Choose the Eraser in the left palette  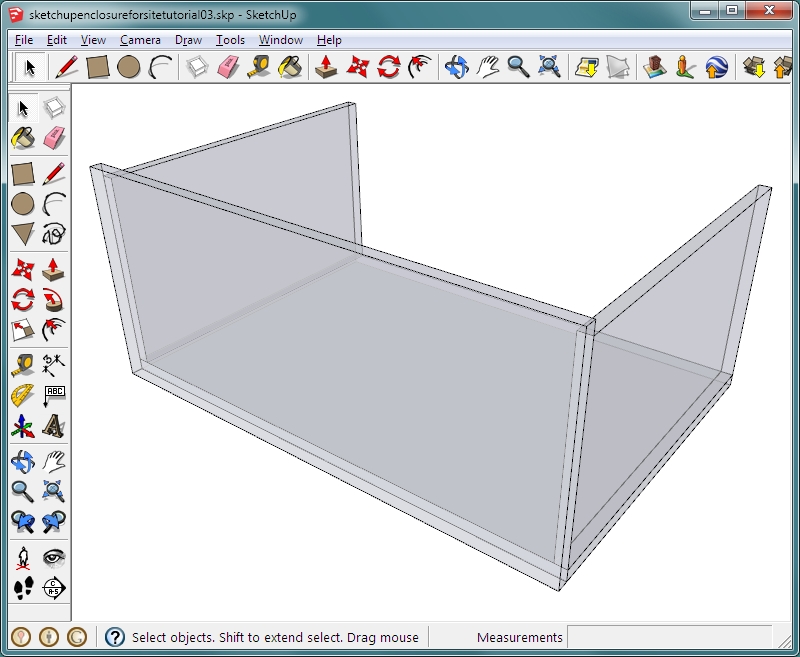click(54, 138)
